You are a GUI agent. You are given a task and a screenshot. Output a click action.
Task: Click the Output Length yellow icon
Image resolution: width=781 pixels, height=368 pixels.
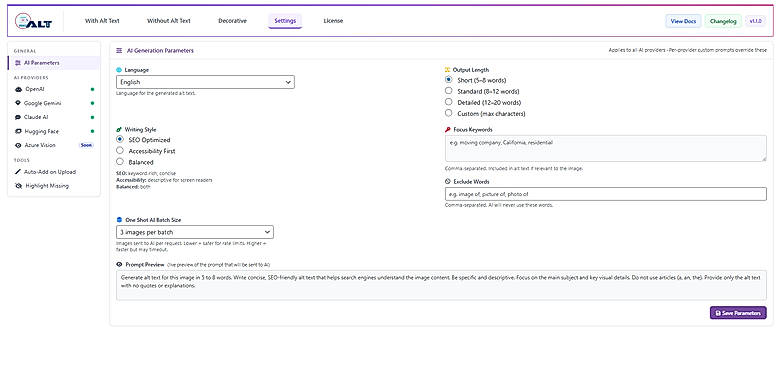click(447, 70)
